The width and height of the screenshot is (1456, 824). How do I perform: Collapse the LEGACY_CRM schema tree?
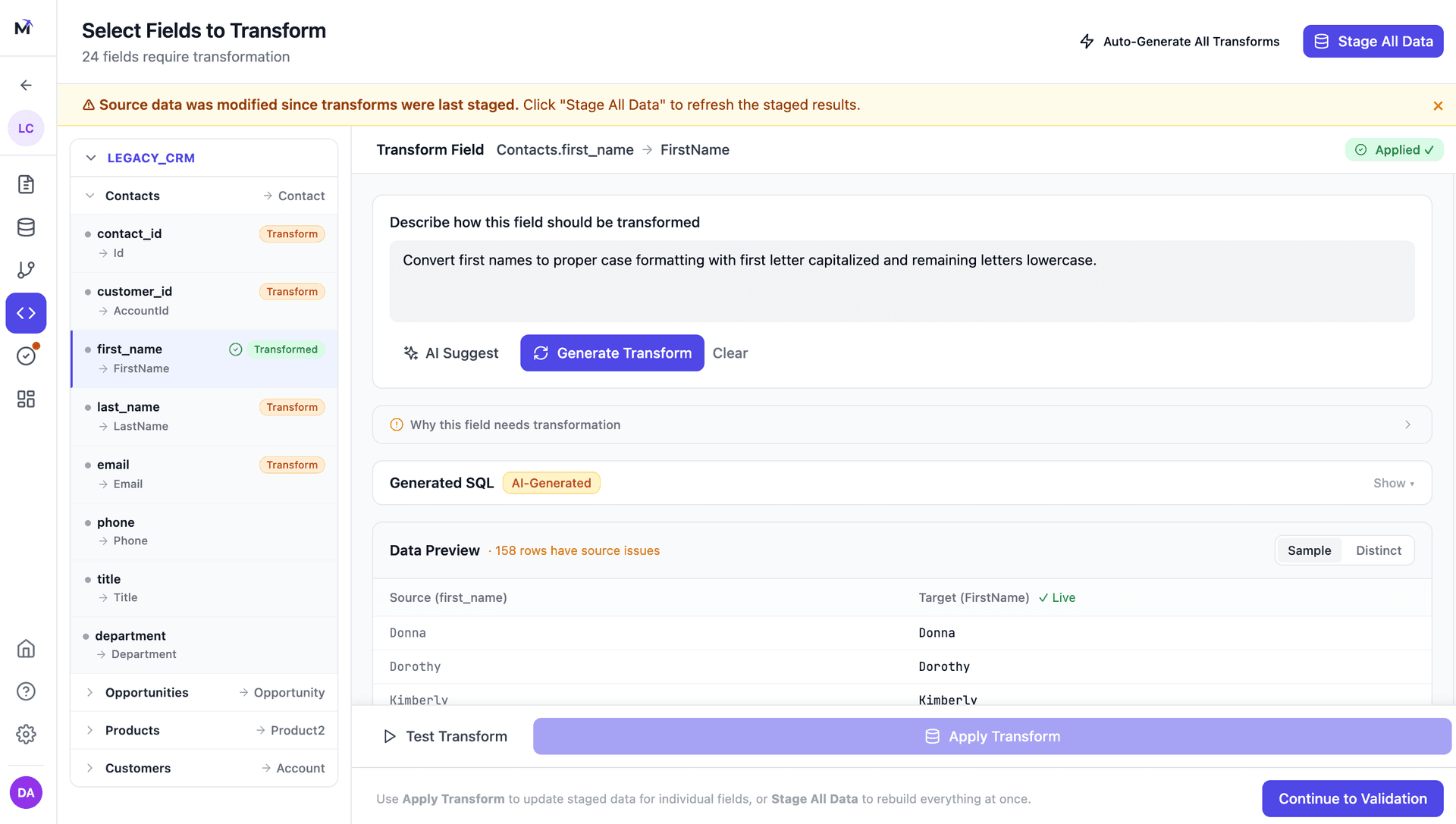tap(91, 158)
